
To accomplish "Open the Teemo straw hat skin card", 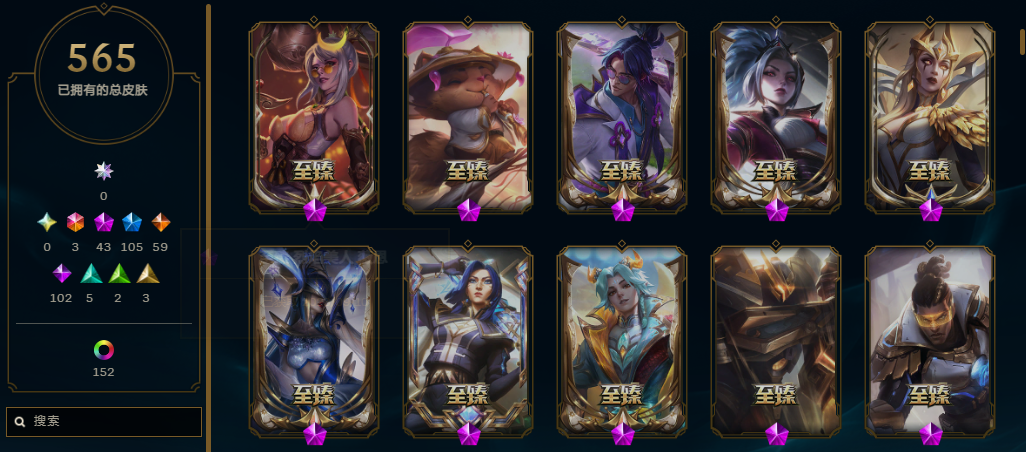I will tap(468, 118).
